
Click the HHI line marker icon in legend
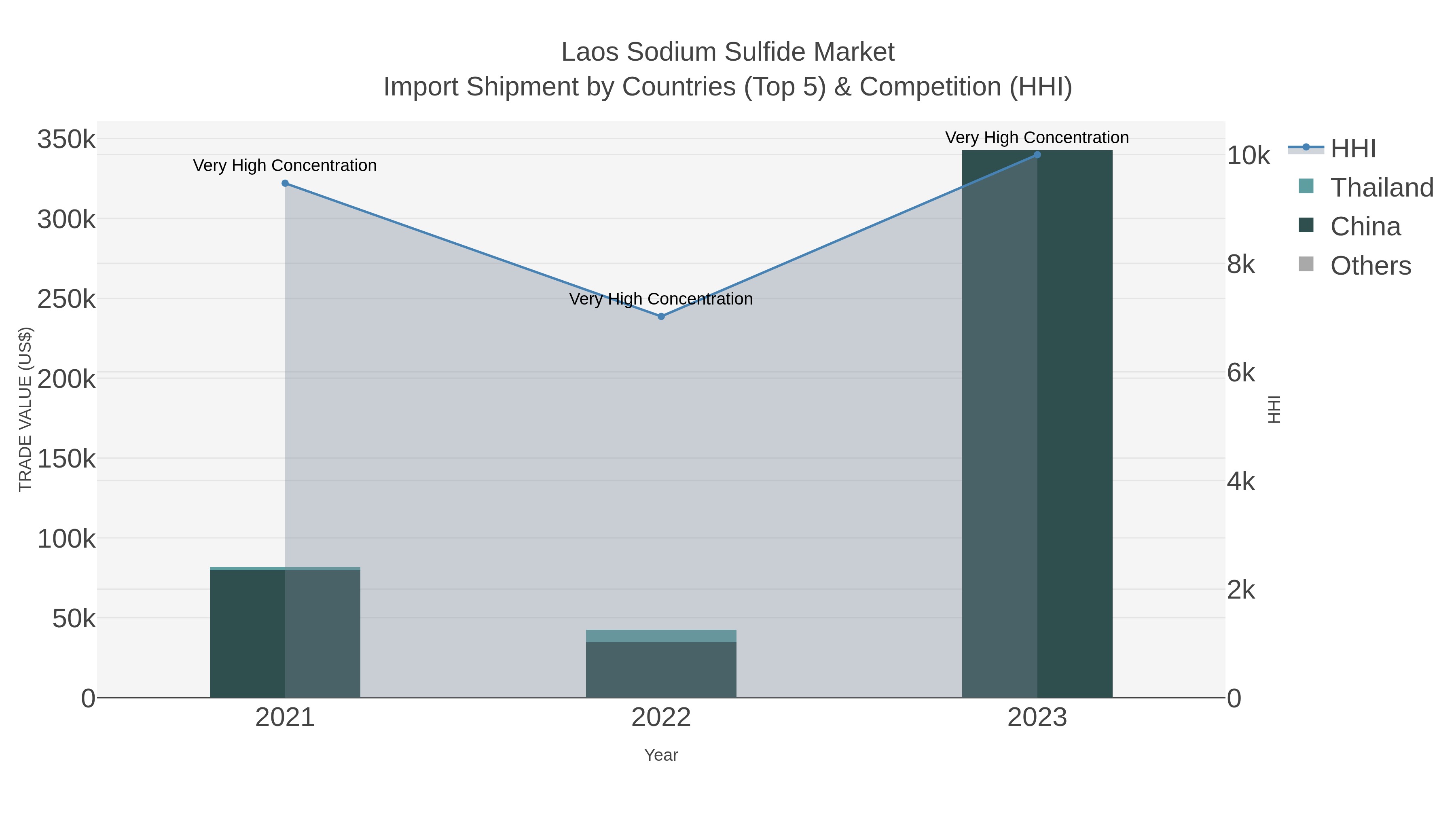coord(1306,148)
